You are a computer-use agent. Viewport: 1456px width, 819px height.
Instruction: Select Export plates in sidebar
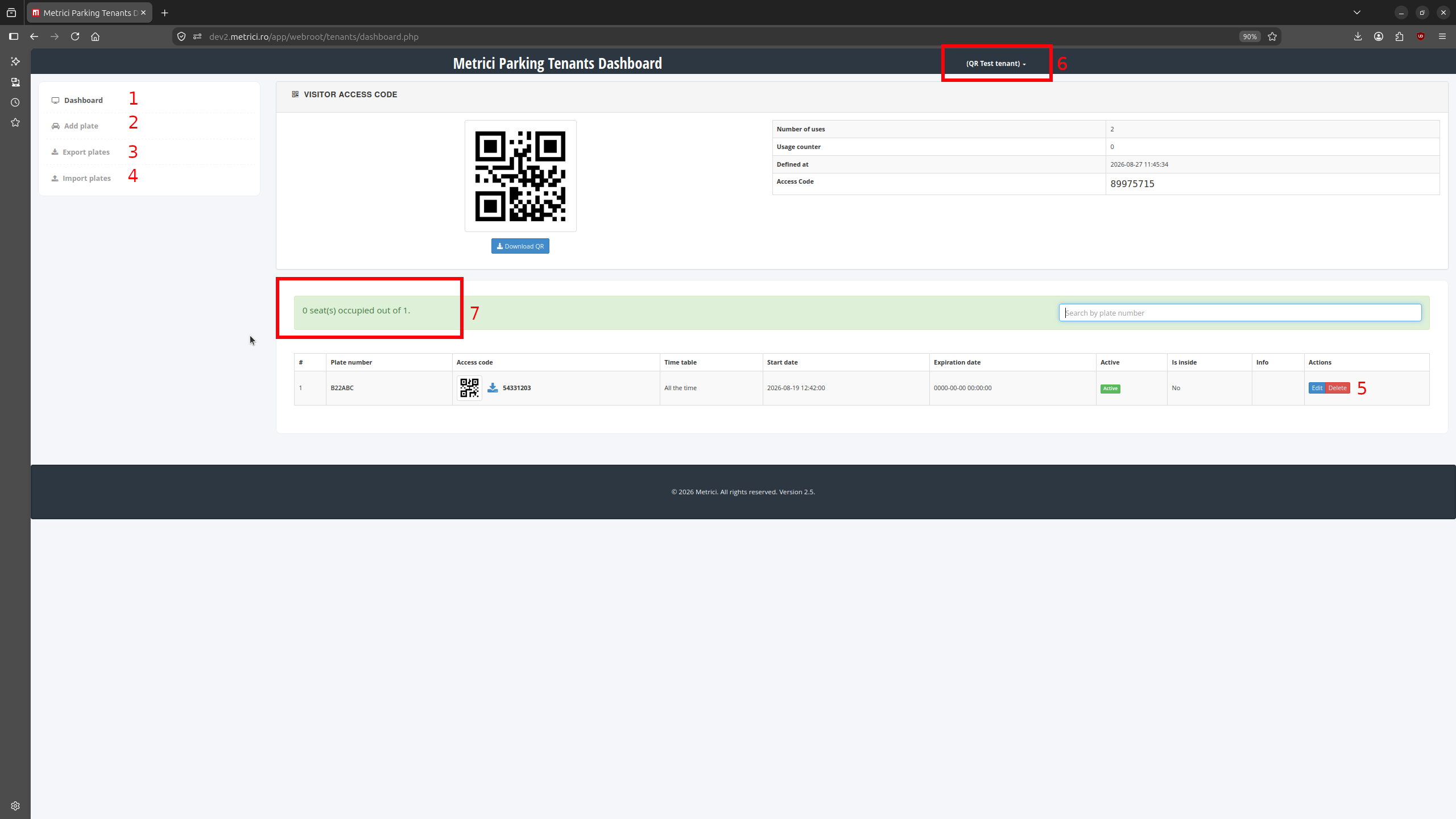(x=81, y=152)
